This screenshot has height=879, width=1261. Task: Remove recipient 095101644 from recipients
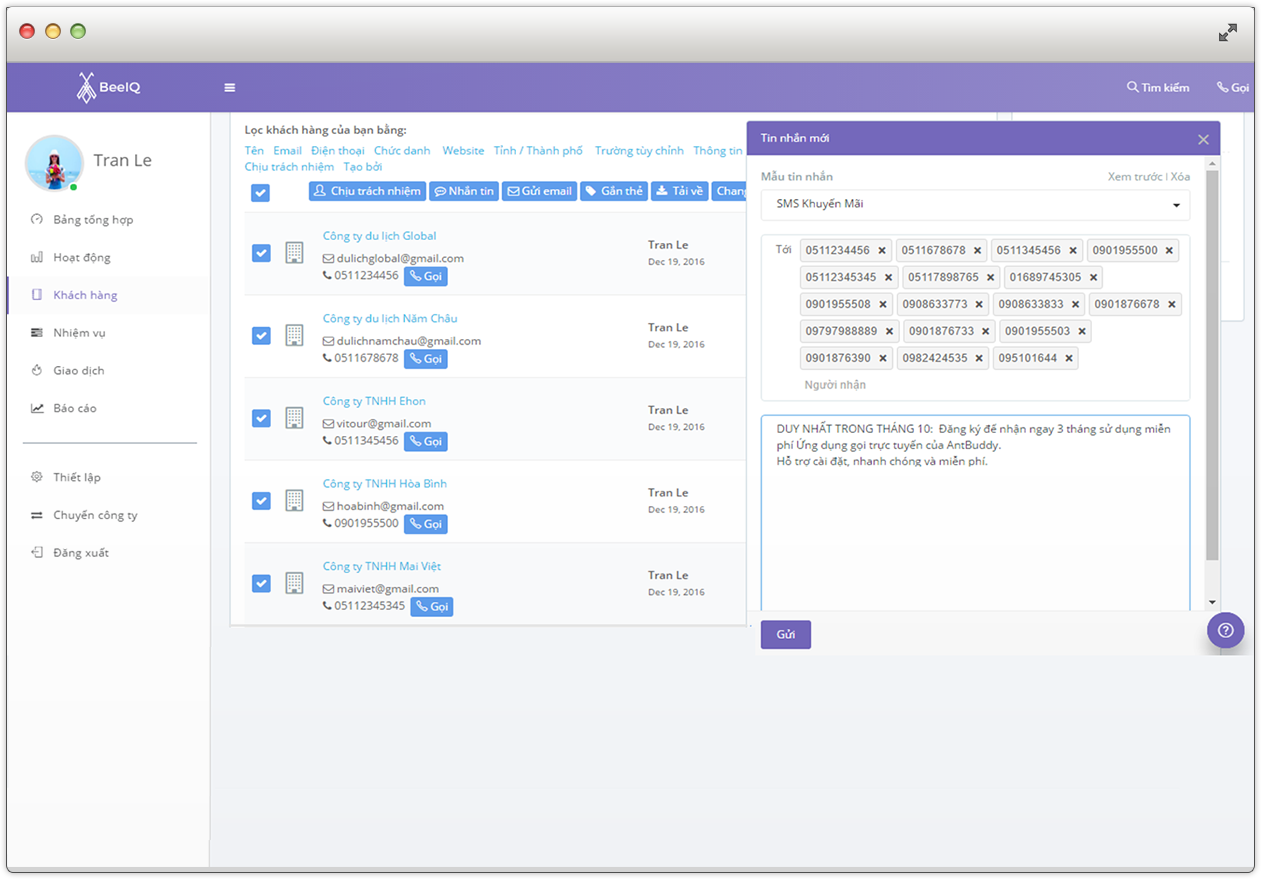(x=1069, y=358)
